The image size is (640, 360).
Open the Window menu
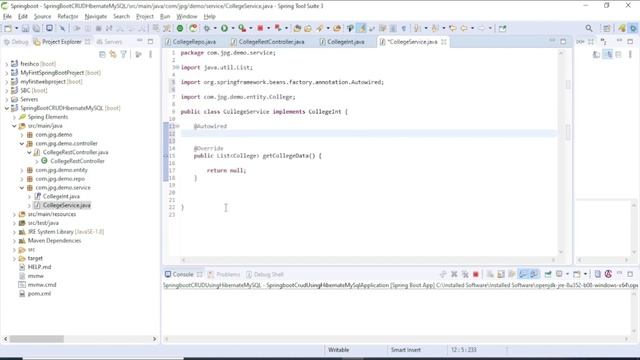point(187,16)
